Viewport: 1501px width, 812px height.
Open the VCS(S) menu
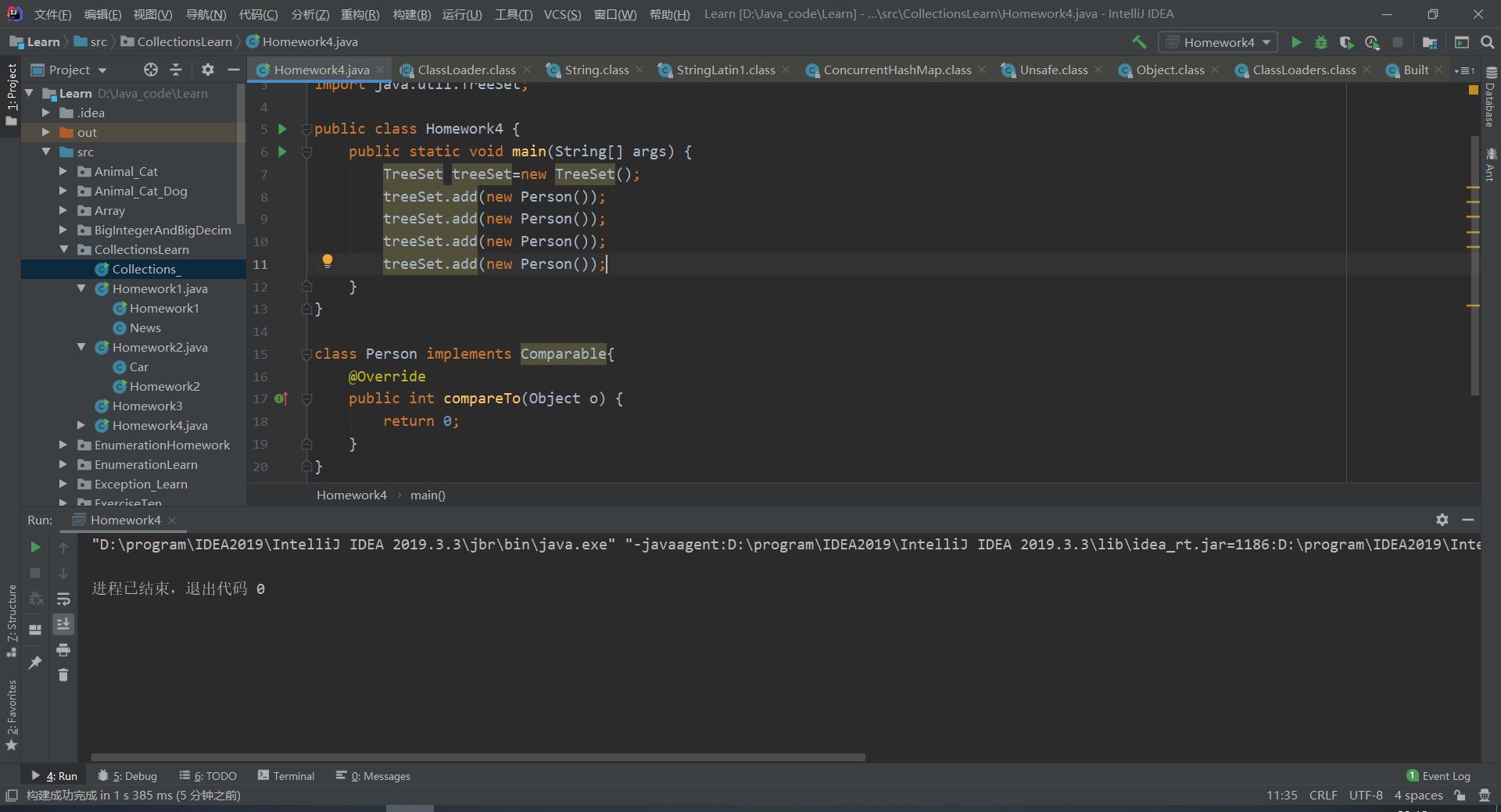click(562, 14)
